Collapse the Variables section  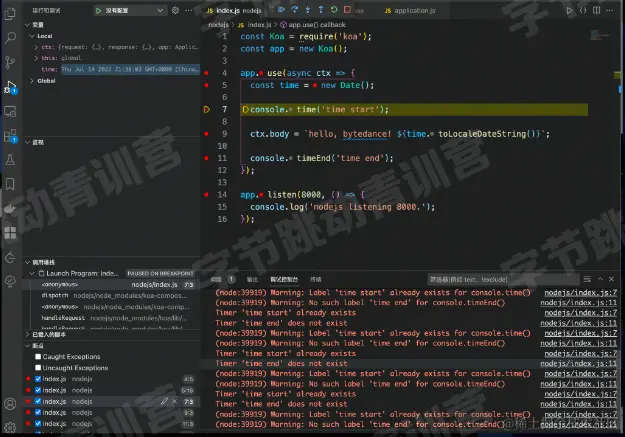pos(28,25)
